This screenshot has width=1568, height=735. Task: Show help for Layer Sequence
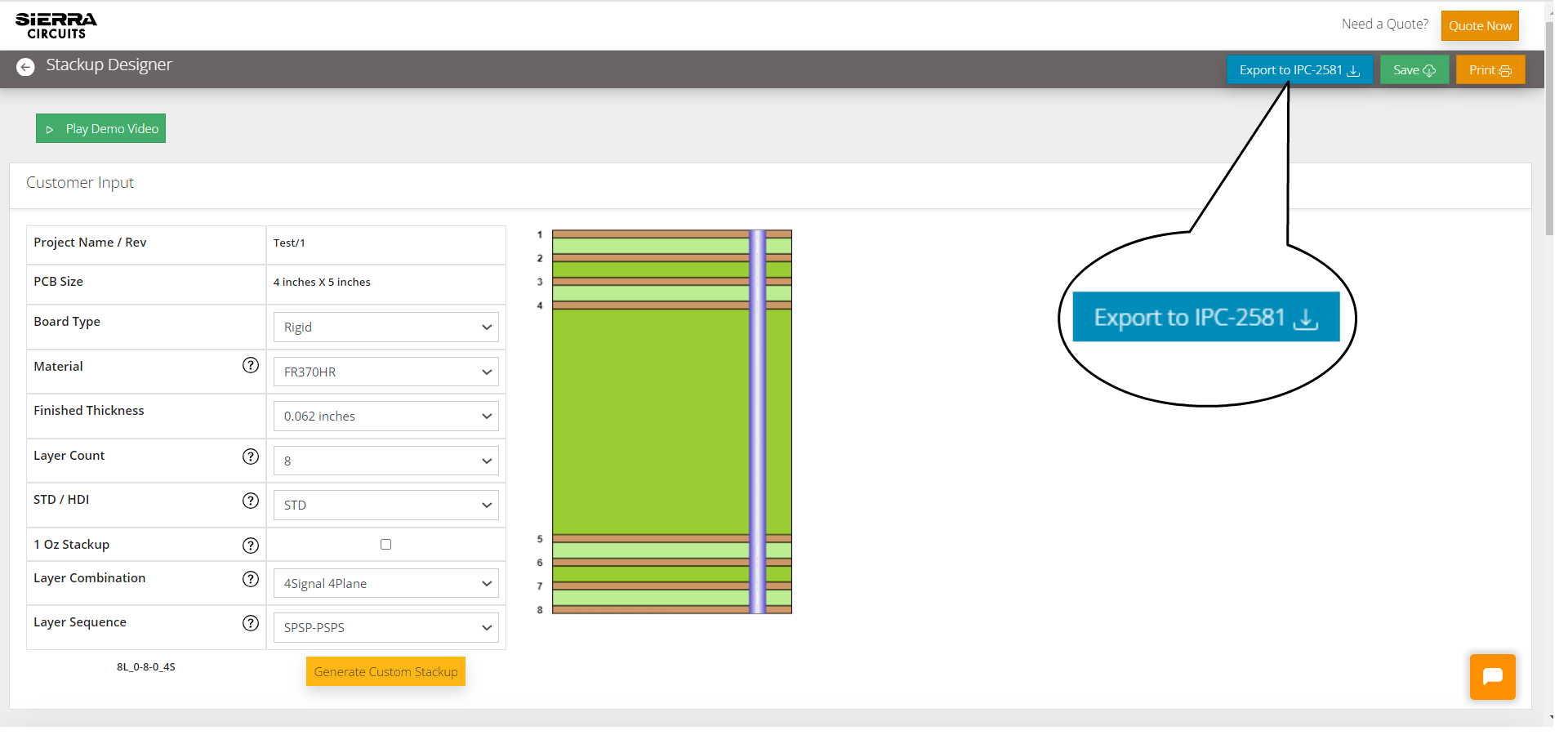[251, 624]
